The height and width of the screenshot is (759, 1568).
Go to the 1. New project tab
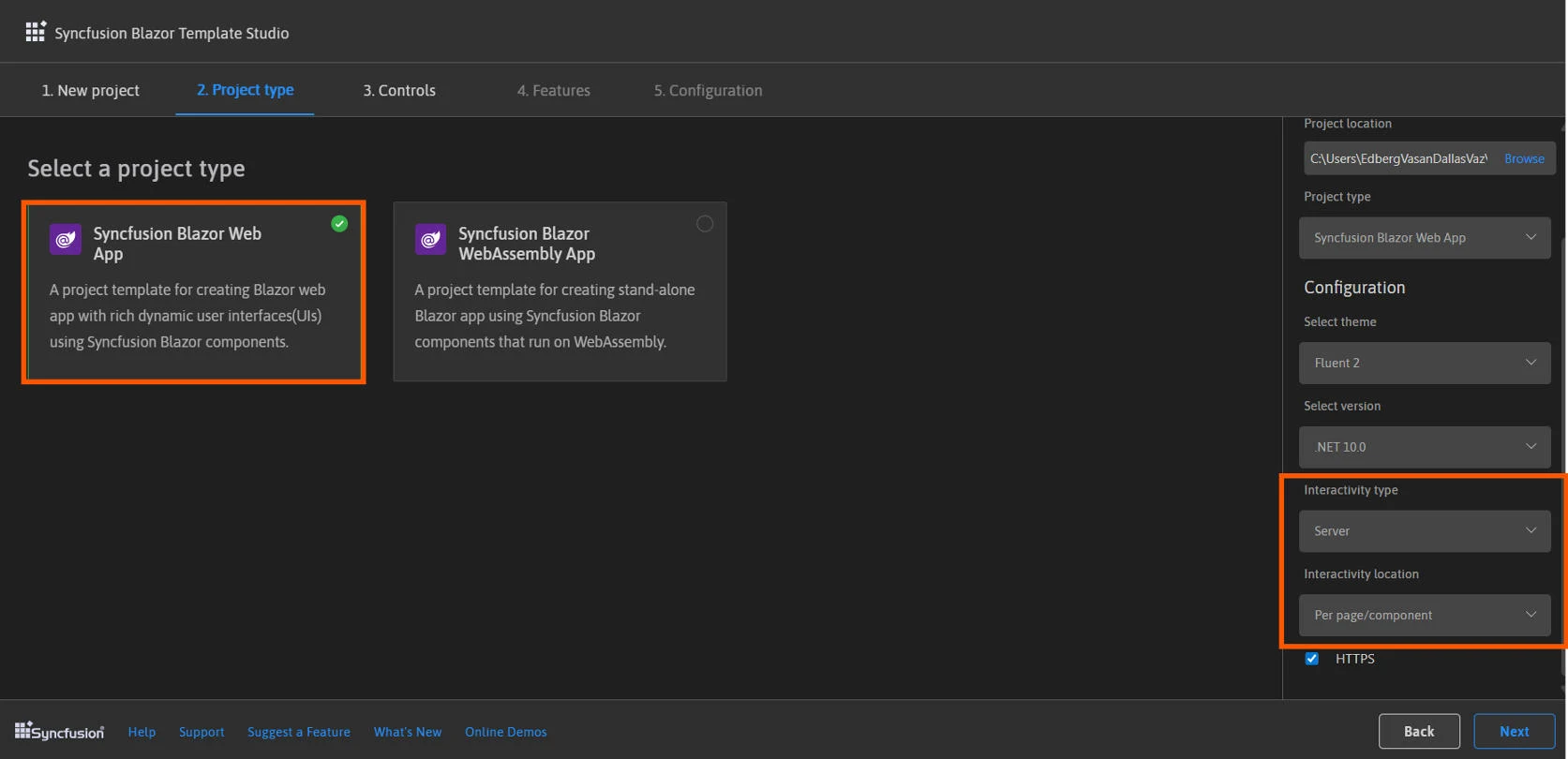tap(91, 90)
